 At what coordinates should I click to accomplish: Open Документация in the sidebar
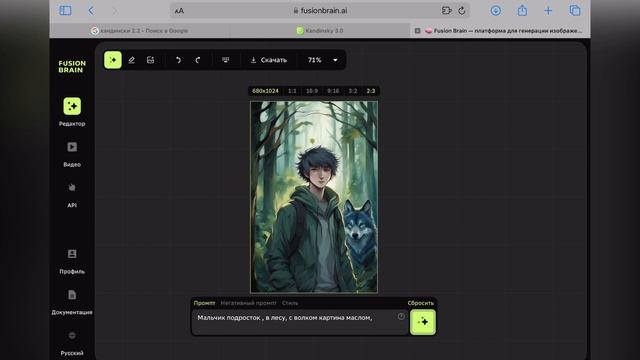(72, 302)
